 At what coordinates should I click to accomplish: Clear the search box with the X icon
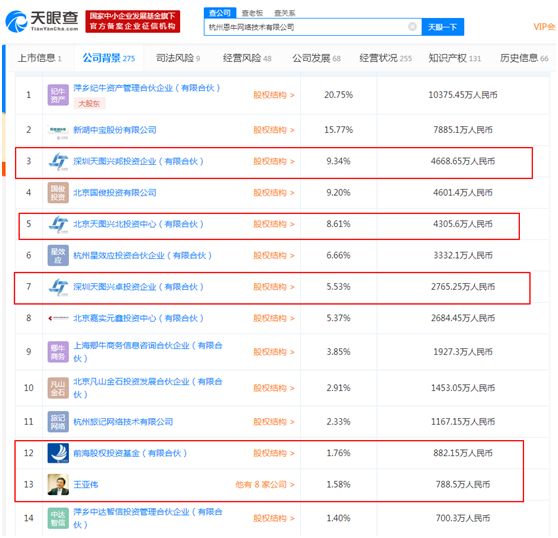[x=412, y=27]
